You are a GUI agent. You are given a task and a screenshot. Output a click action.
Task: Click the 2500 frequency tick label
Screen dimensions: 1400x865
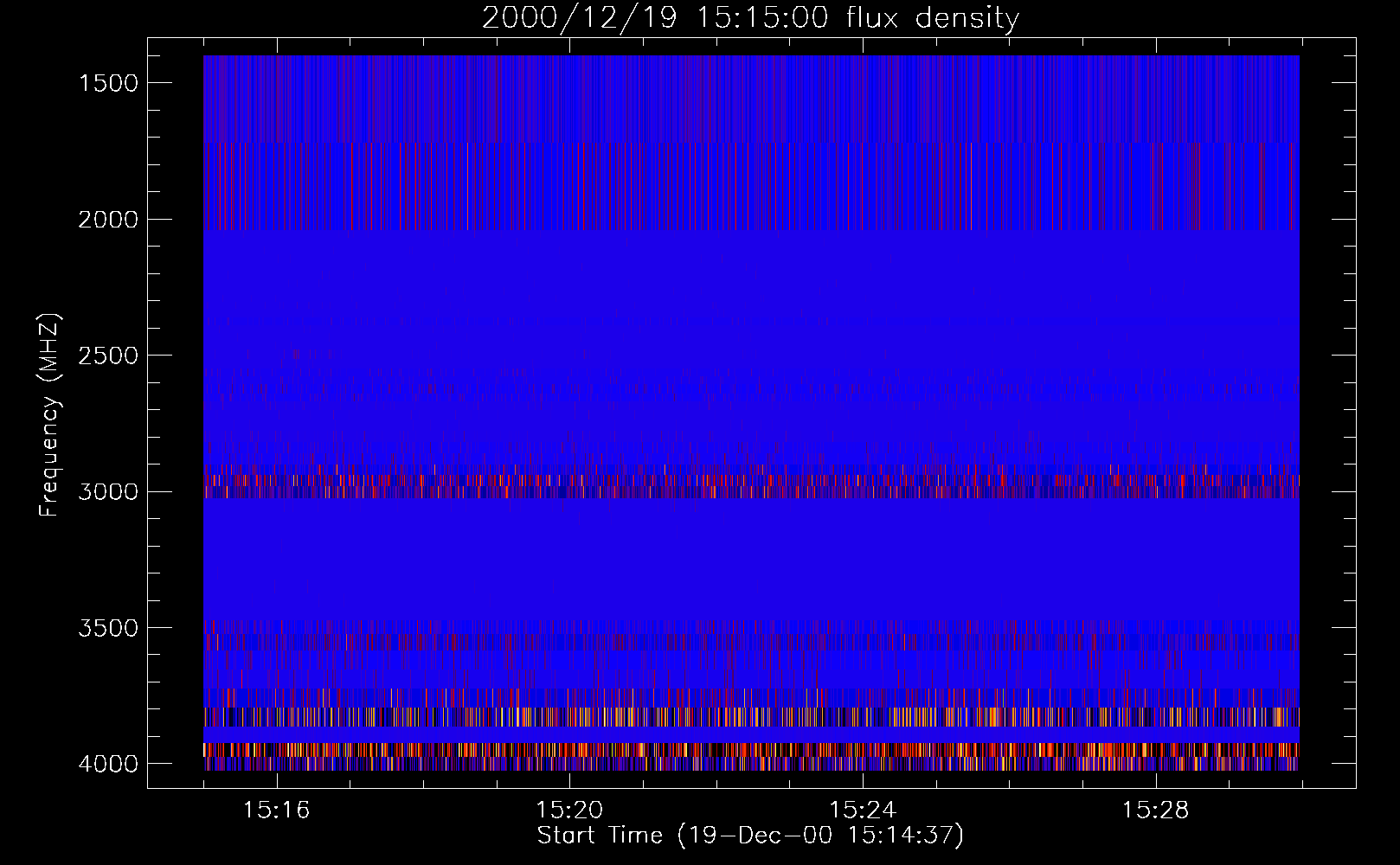pos(108,356)
